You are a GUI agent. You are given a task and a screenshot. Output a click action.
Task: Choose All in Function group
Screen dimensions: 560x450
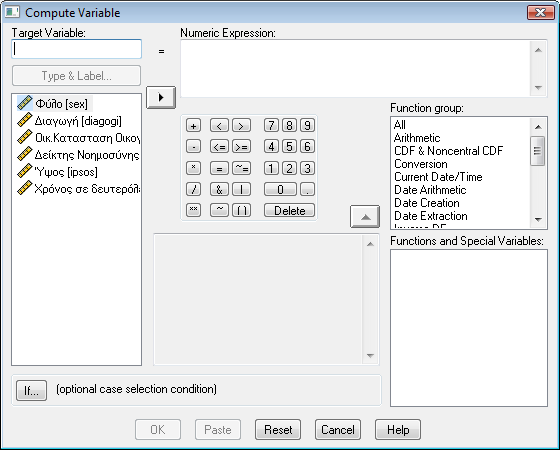coord(400,125)
